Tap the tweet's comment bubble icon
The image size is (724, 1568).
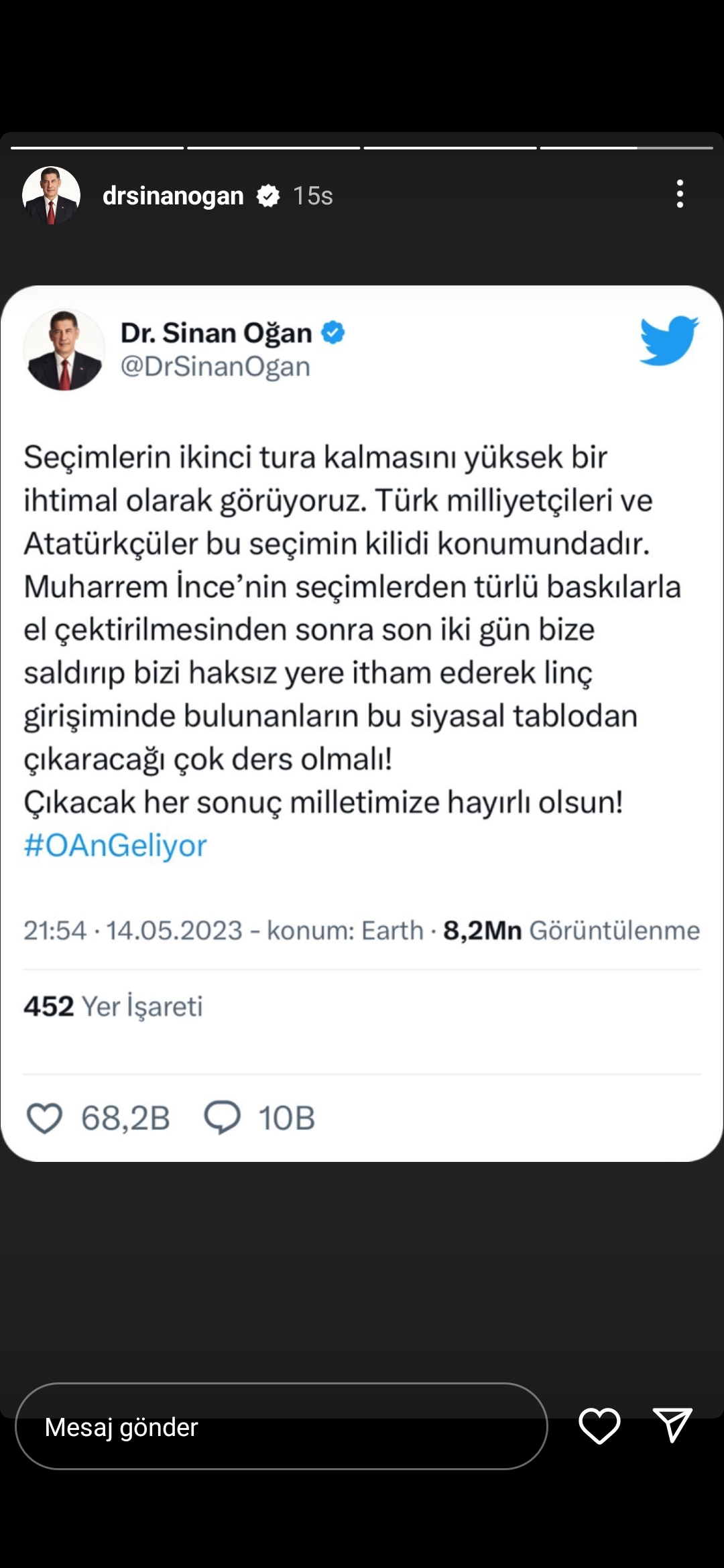point(222,1118)
